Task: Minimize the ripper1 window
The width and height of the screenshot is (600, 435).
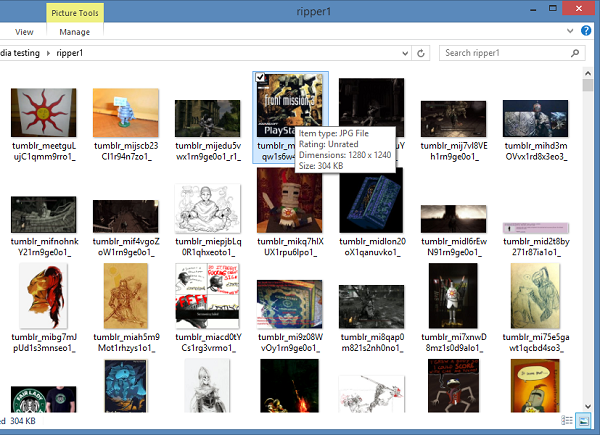Action: (533, 9)
